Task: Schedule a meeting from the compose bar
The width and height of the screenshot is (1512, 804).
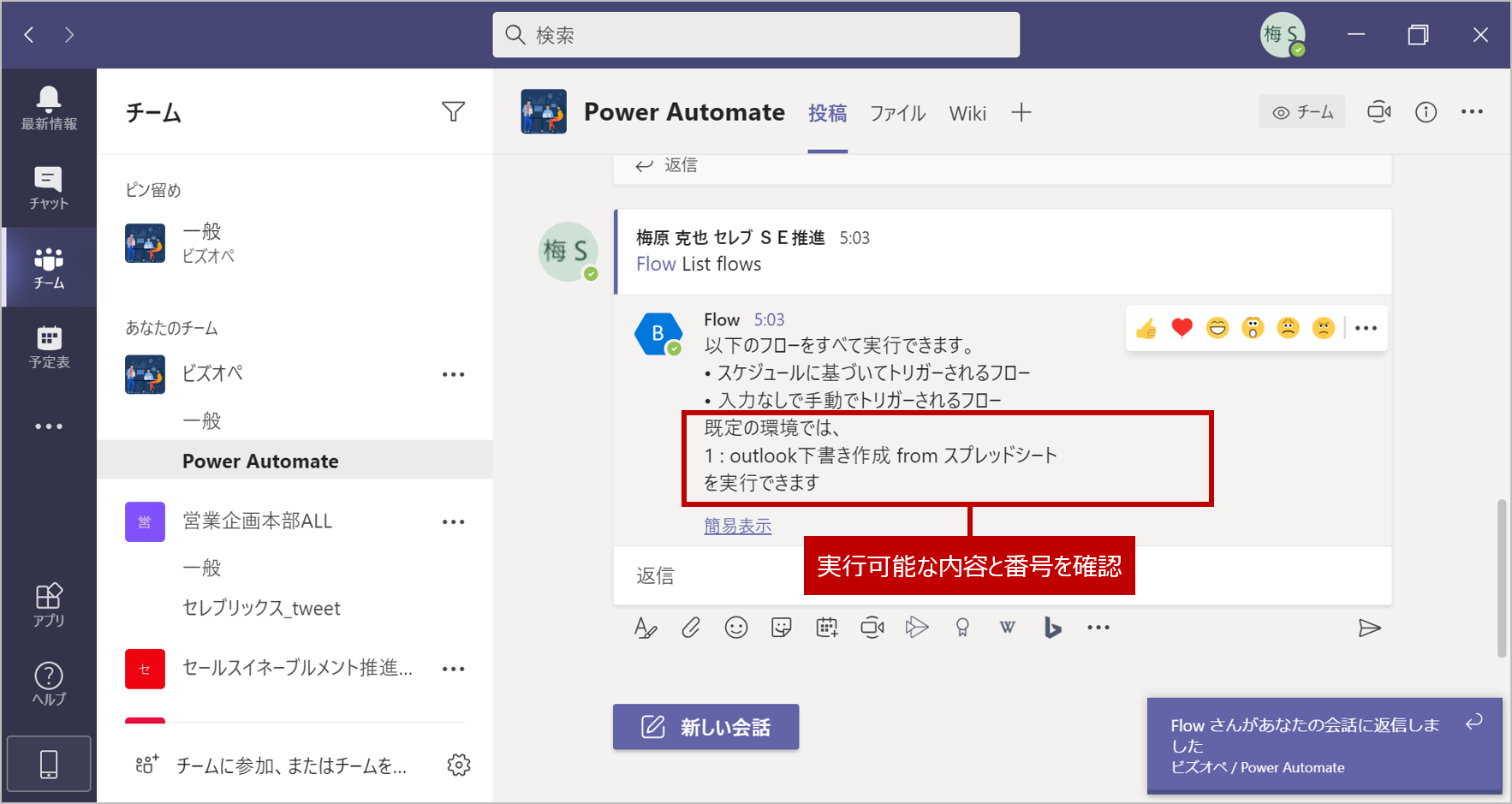Action: (x=827, y=628)
